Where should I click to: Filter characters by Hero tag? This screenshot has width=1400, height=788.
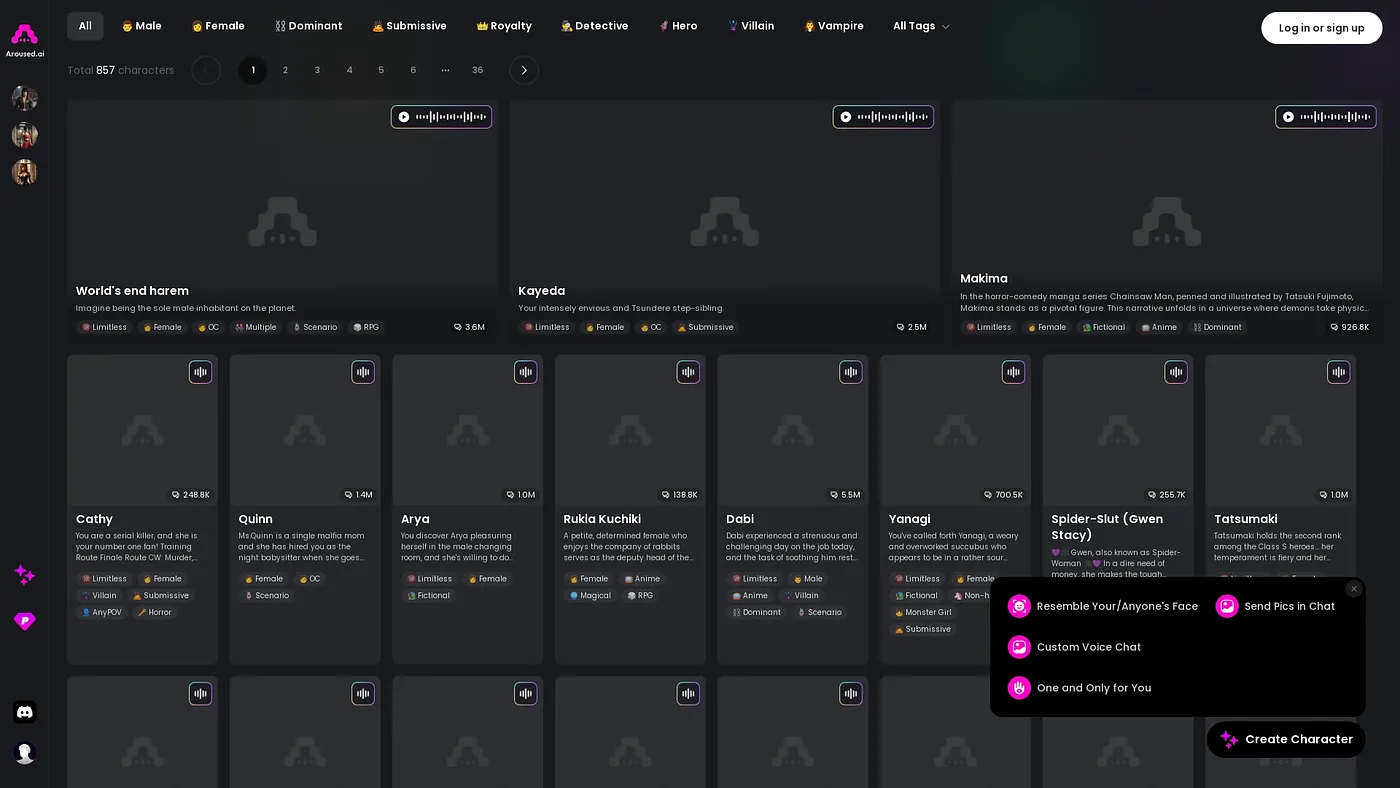click(x=678, y=26)
